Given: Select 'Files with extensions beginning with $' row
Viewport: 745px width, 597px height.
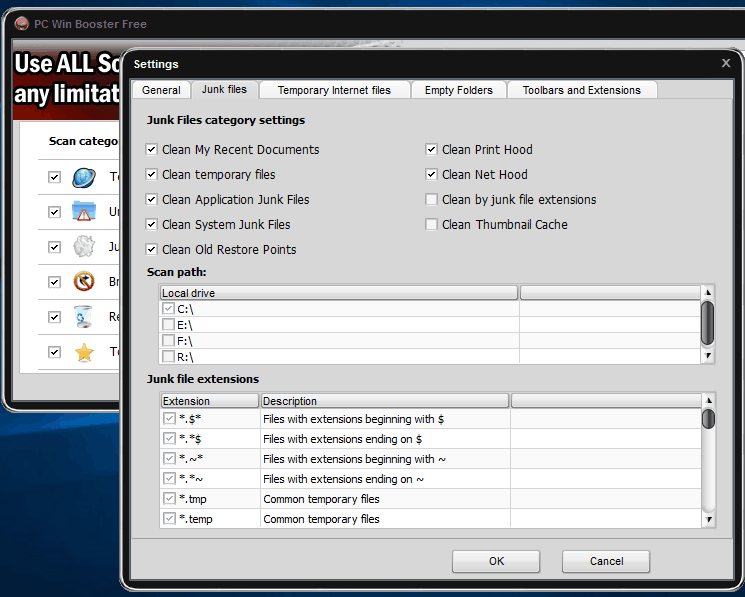Looking at the screenshot, I should click(x=430, y=419).
